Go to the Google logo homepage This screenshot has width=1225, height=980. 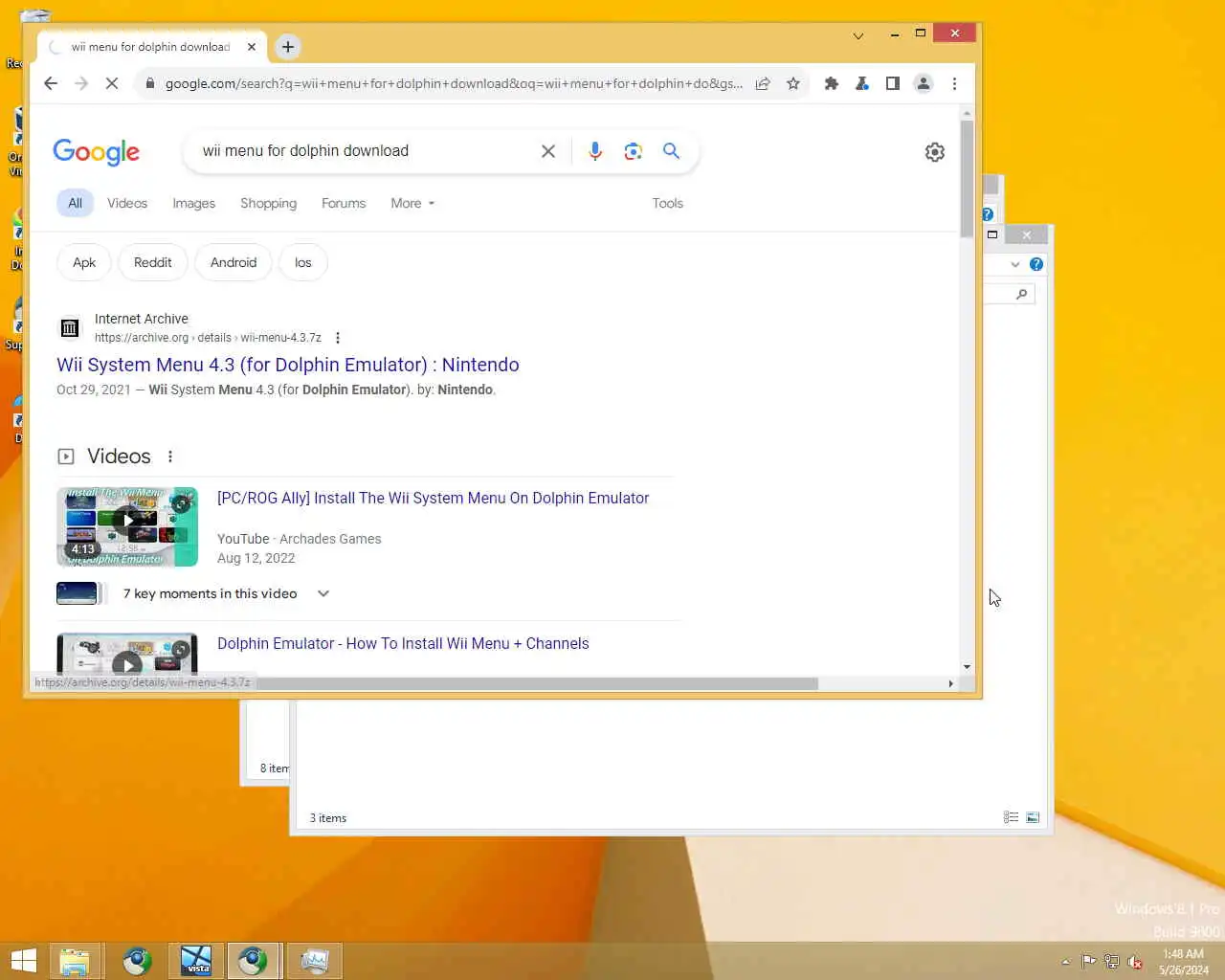pos(97,152)
